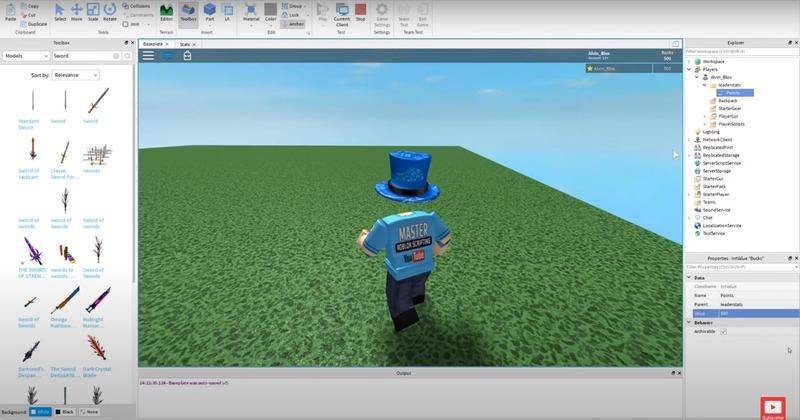The height and width of the screenshot is (420, 800).
Task: Toggle the Anchor option
Action: 293,24
